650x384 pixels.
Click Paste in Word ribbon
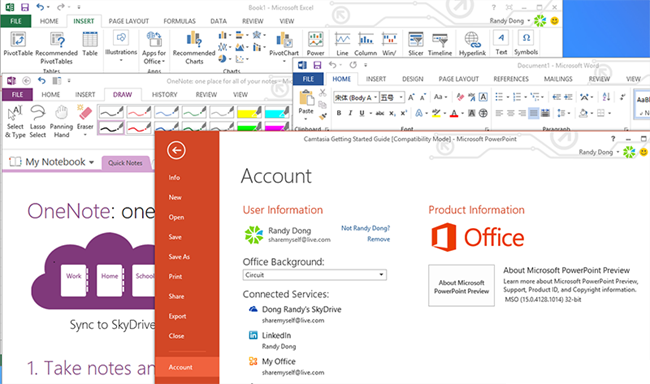tap(306, 104)
